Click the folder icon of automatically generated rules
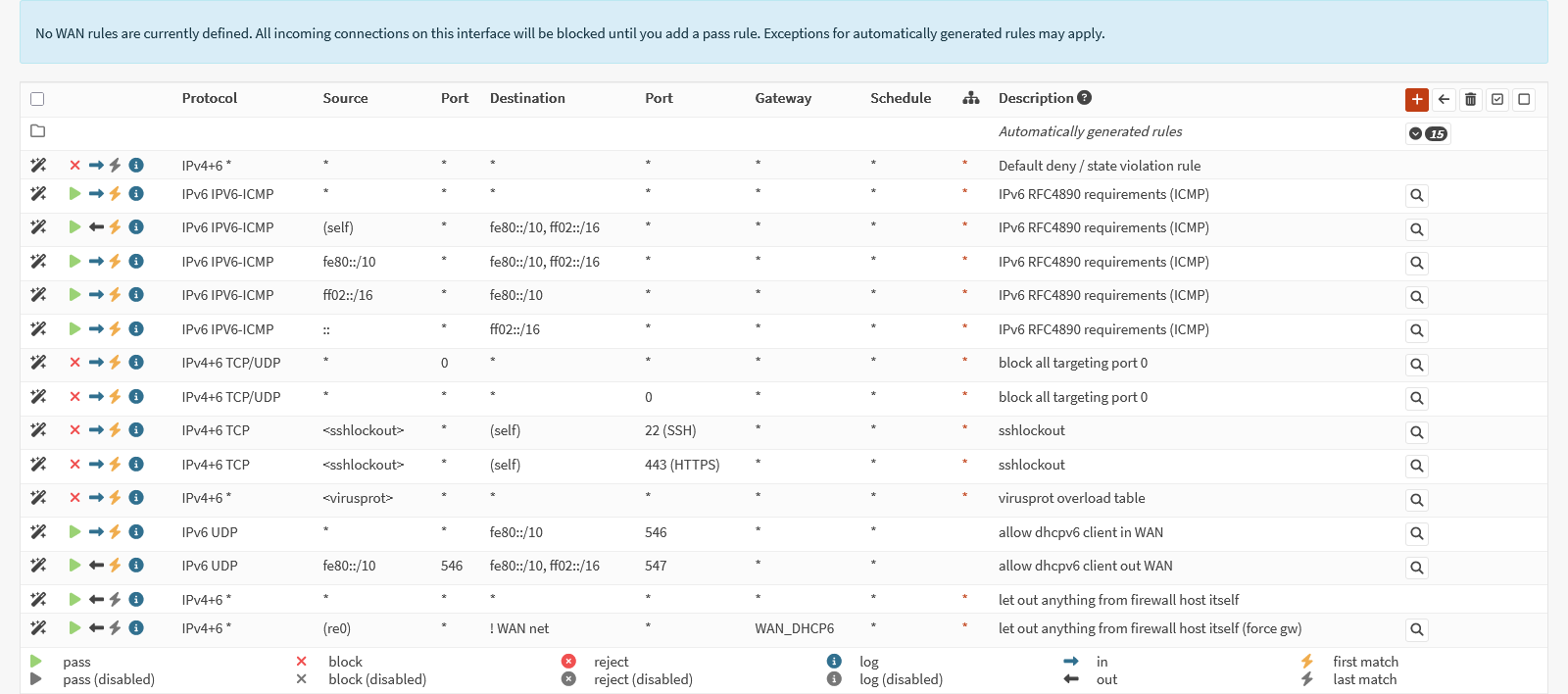Screen dimensions: 1568x694 [38, 131]
